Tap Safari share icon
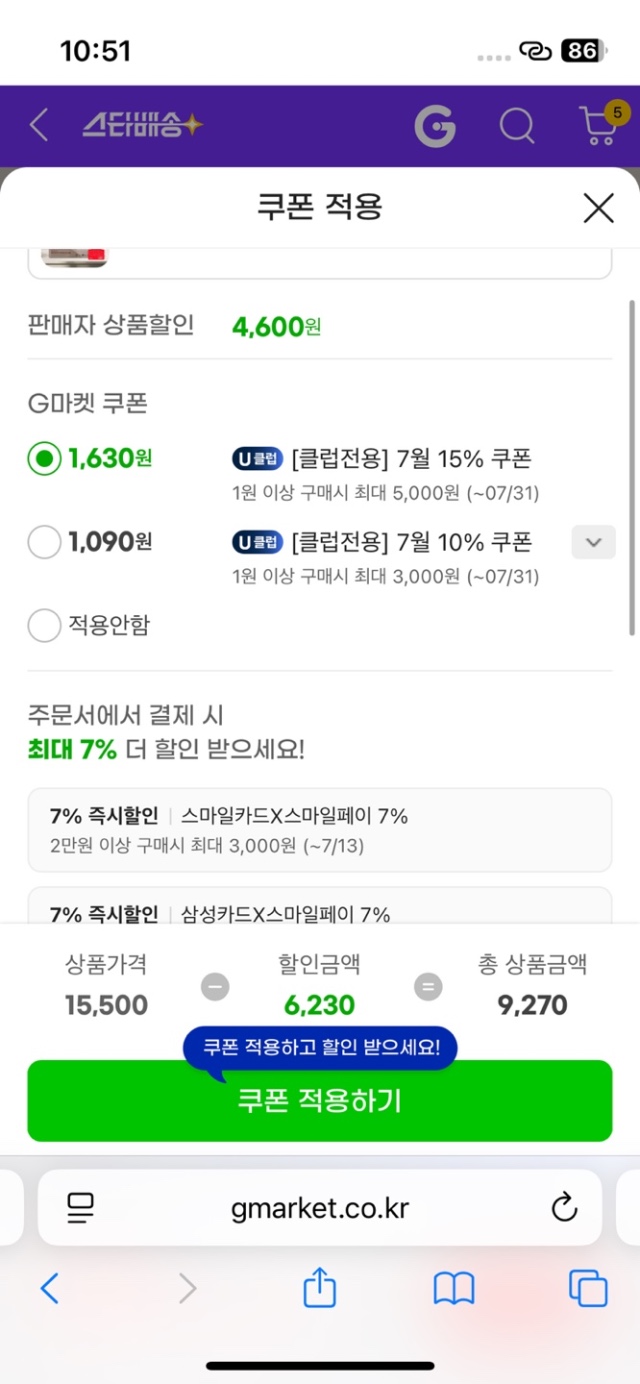Screen dimensions: 640x1384 [319, 1287]
